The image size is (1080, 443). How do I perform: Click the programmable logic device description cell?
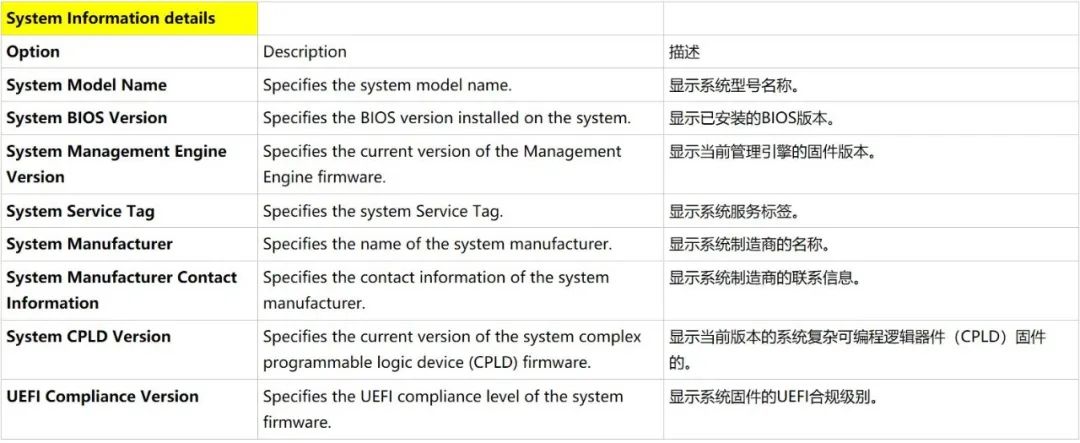pyautogui.click(x=460, y=349)
